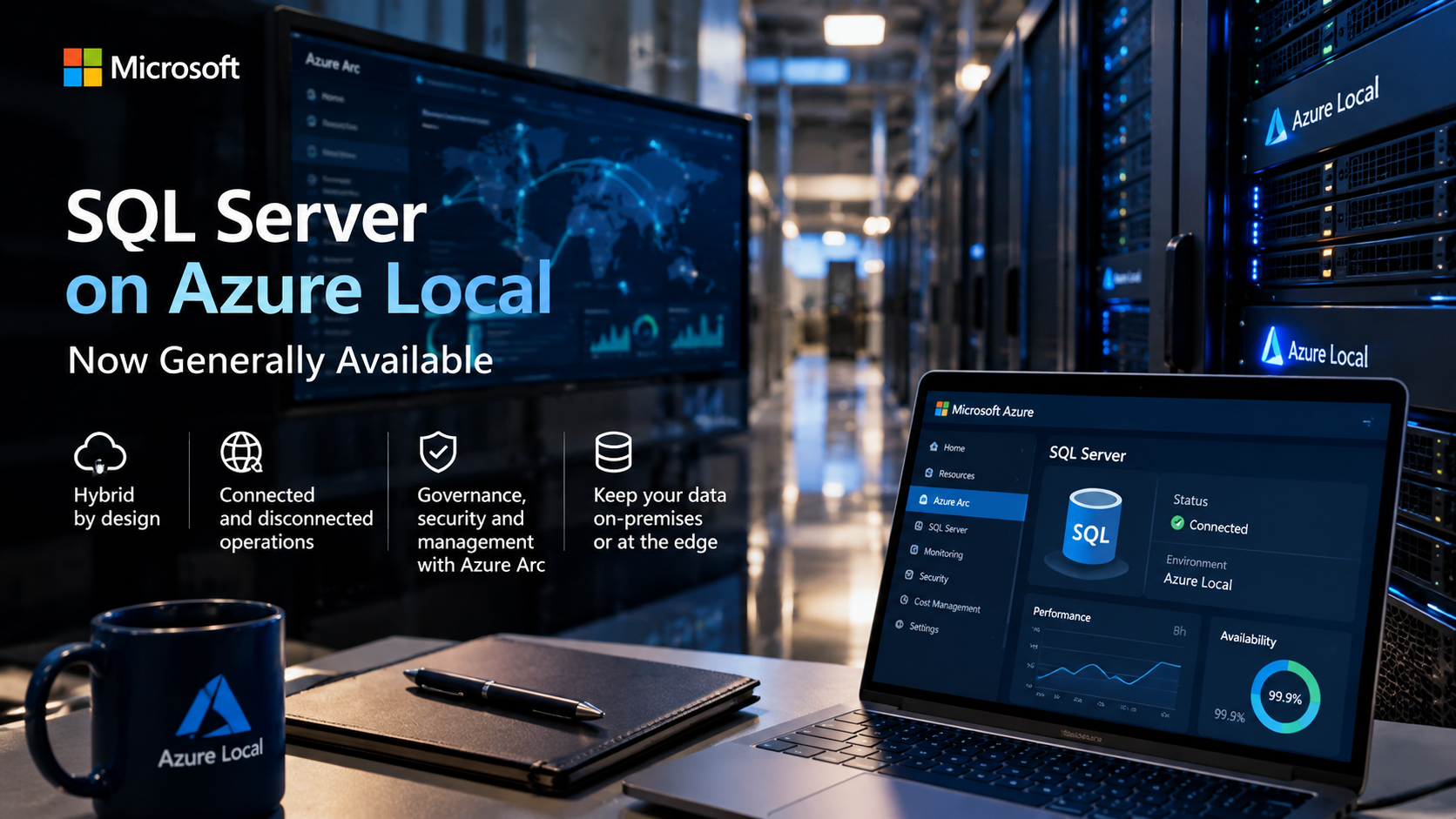Click the small icon at laptop header right
This screenshot has width=1456, height=819.
(1367, 422)
